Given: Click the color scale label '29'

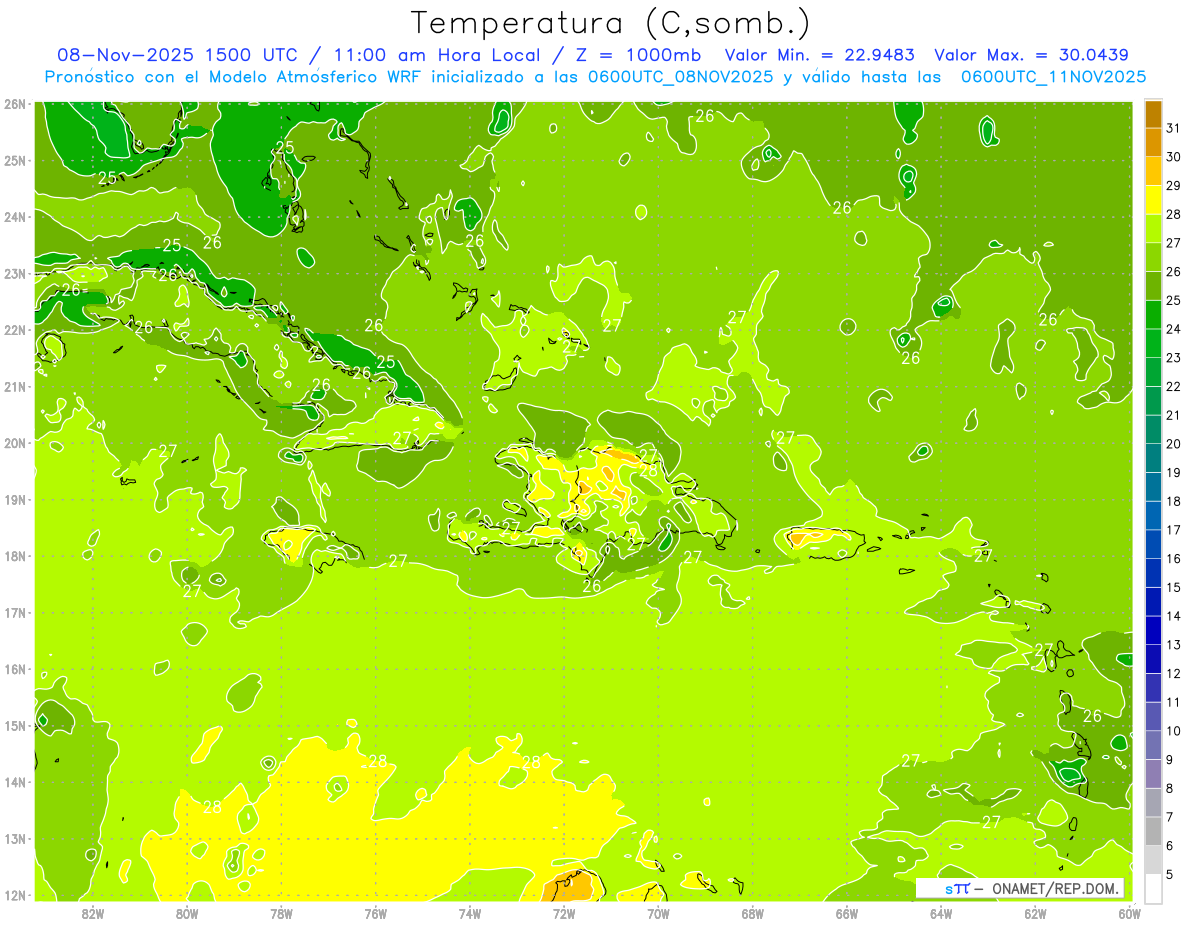Looking at the screenshot, I should pos(1173,186).
